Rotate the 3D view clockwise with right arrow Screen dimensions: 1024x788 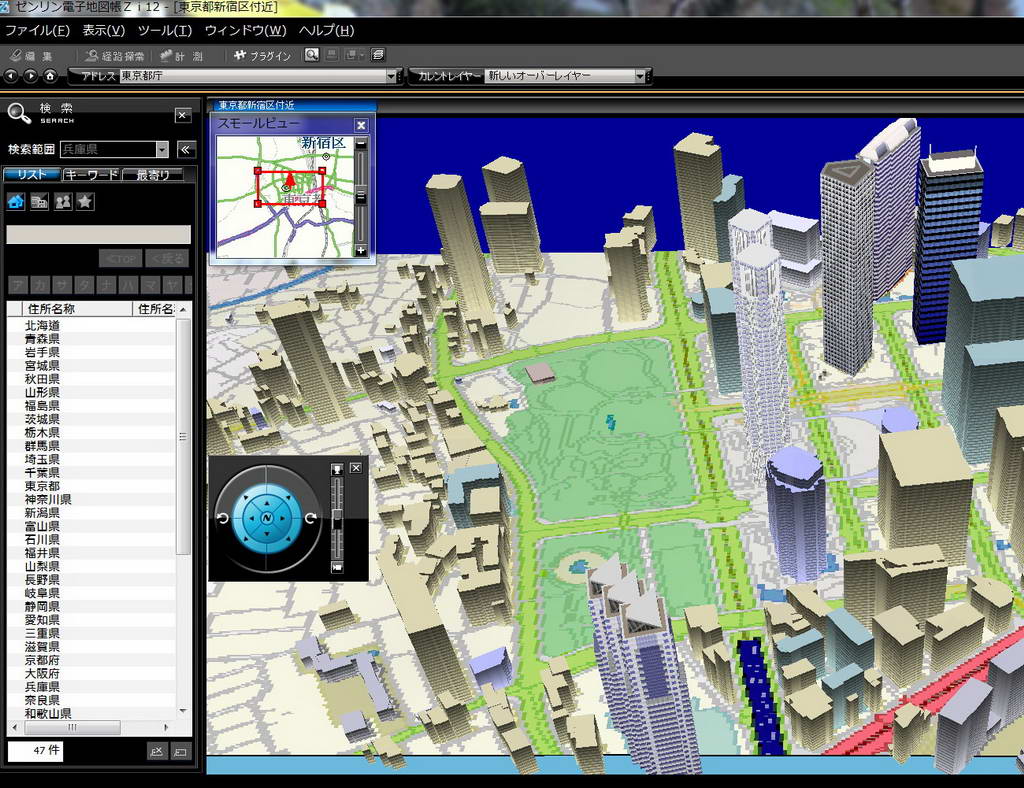coord(311,518)
